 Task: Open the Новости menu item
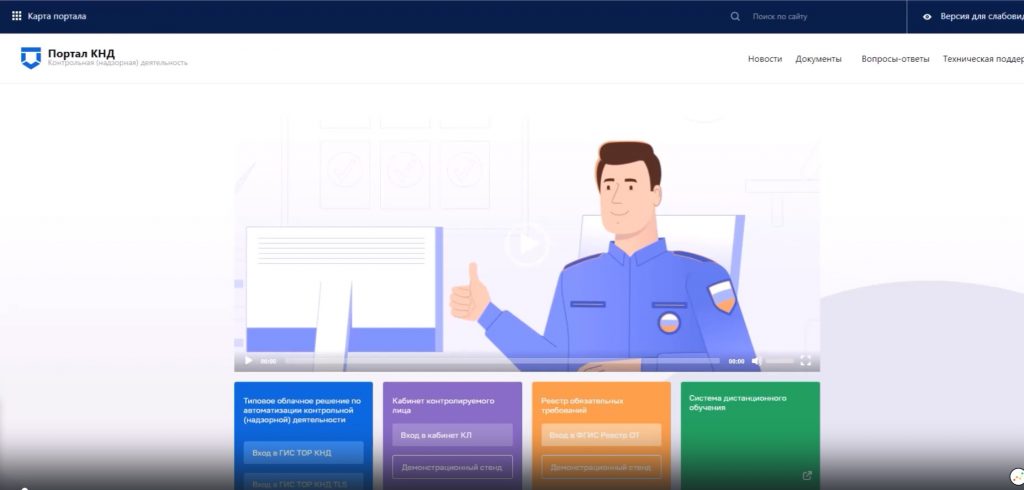pos(765,59)
